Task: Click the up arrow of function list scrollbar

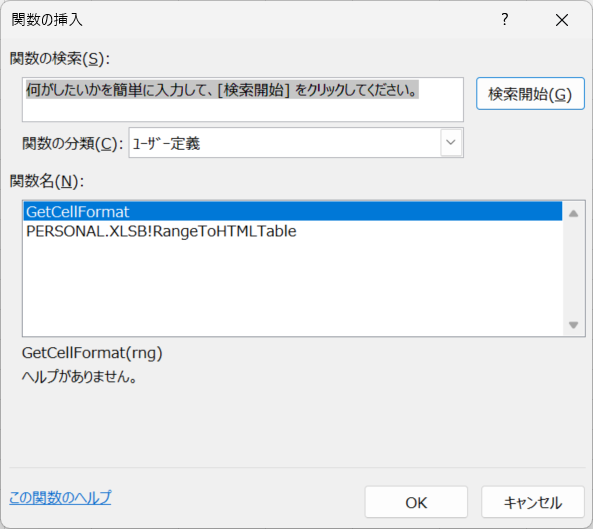Action: point(573,214)
